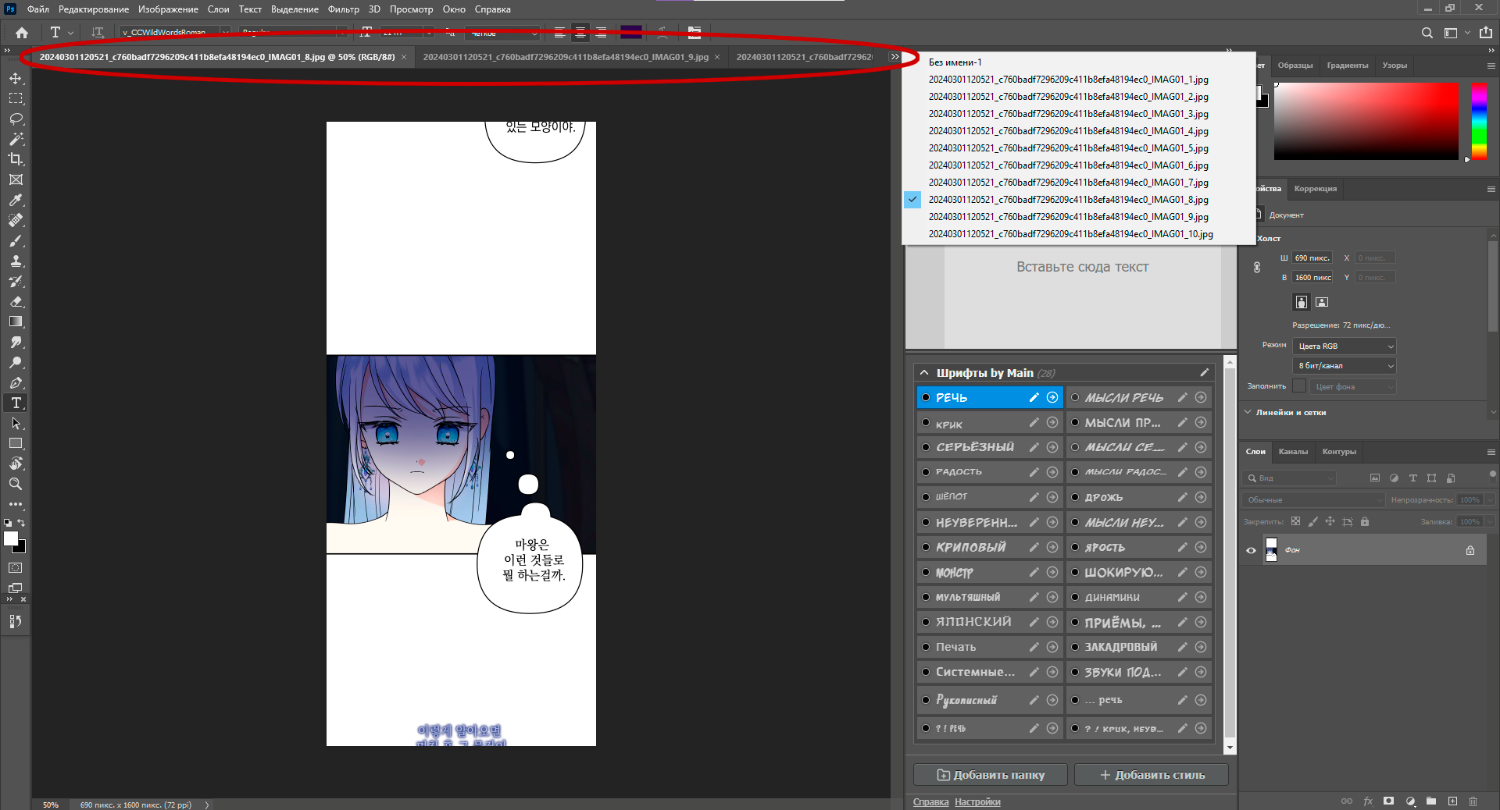Select the History Brush tool

16,281
